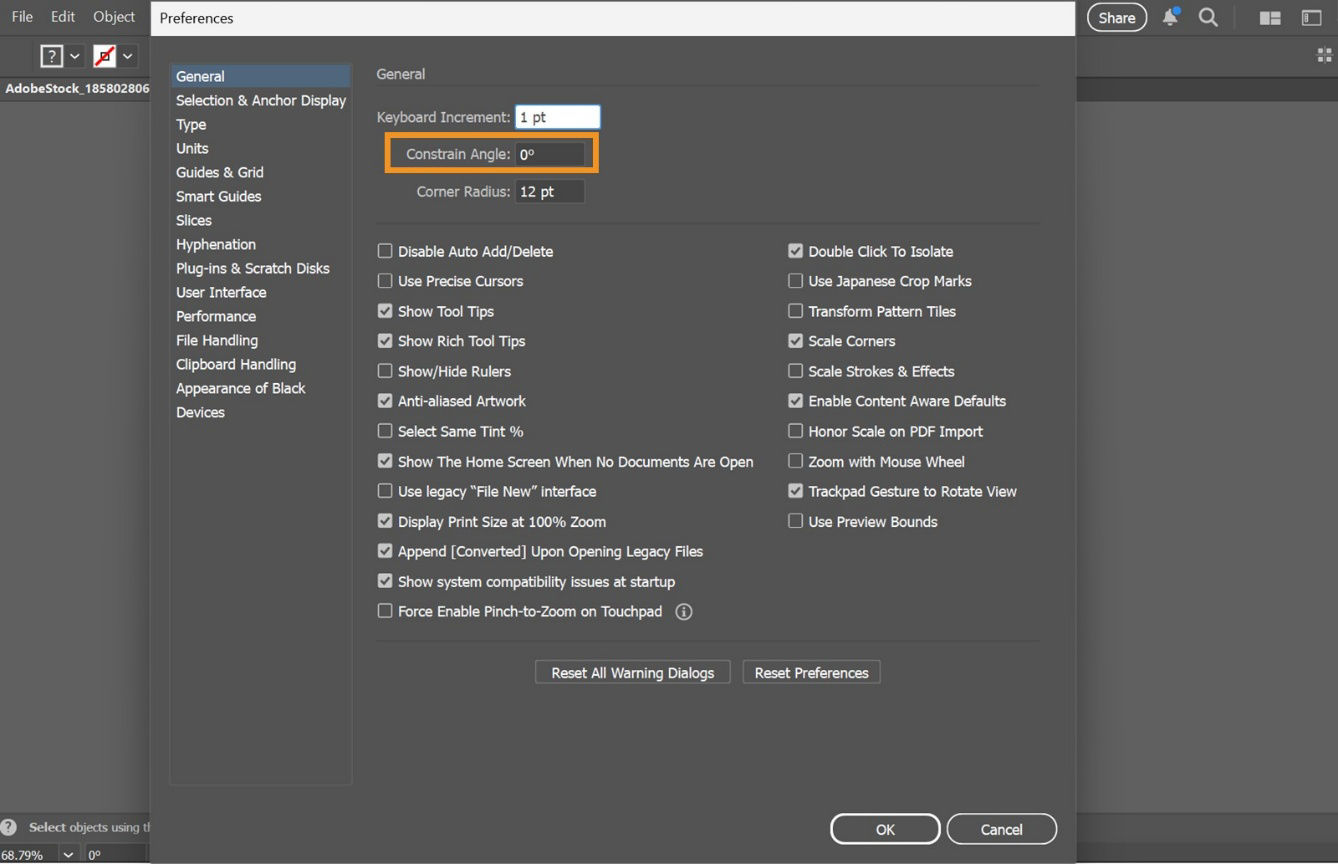Screen dimensions: 1338x864
Task: Switch to the Guides & Grid preferences category
Action: pos(220,172)
